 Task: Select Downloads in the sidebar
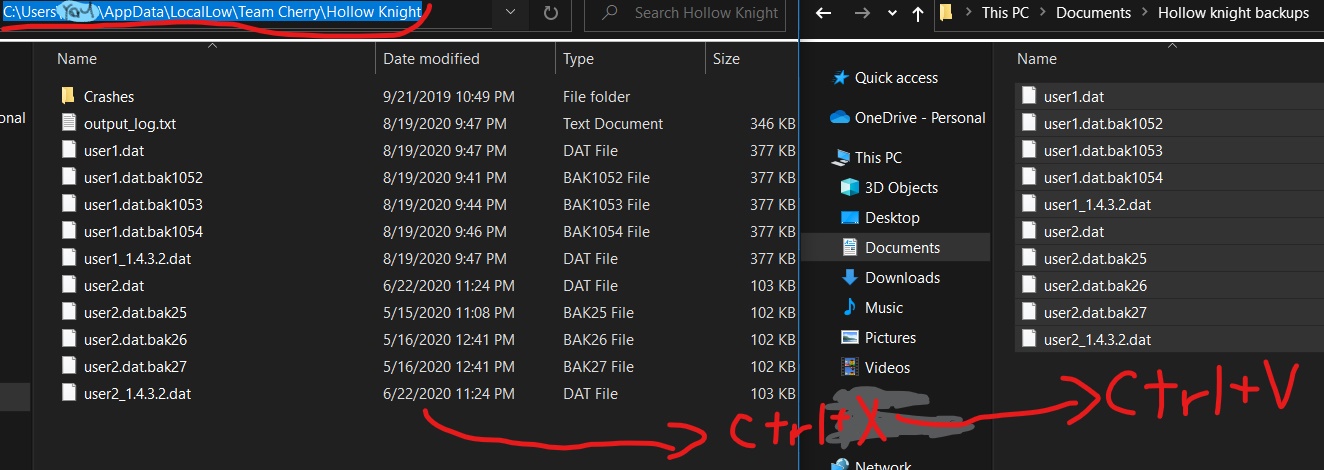click(902, 278)
